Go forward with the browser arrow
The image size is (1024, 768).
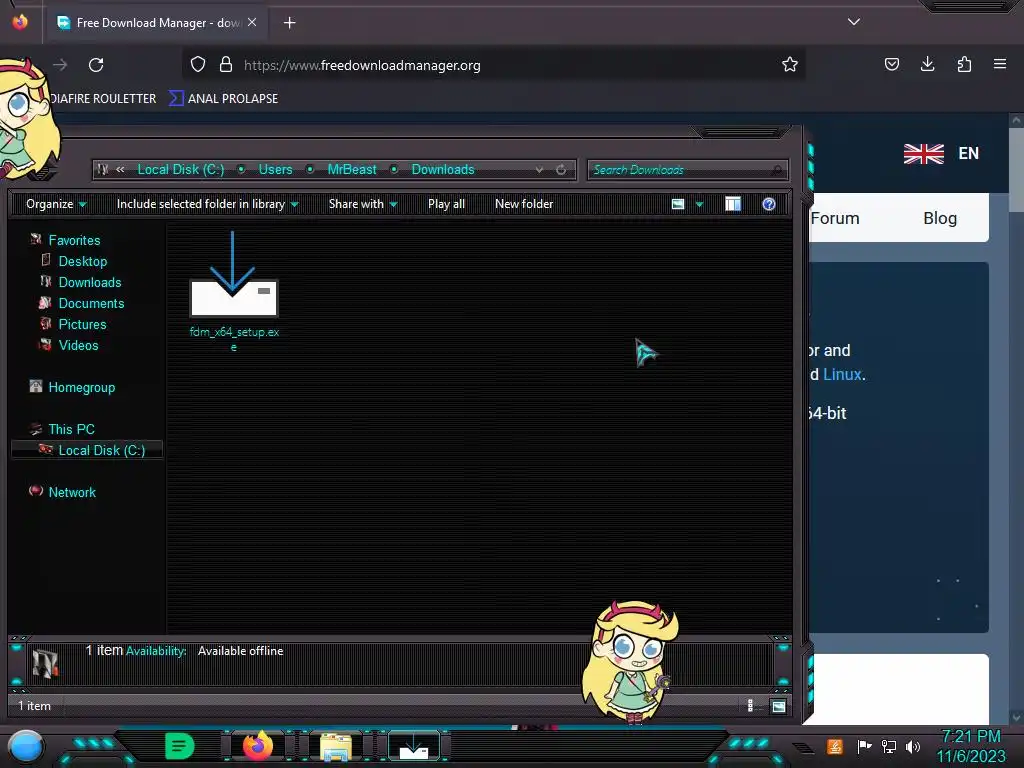[x=60, y=65]
